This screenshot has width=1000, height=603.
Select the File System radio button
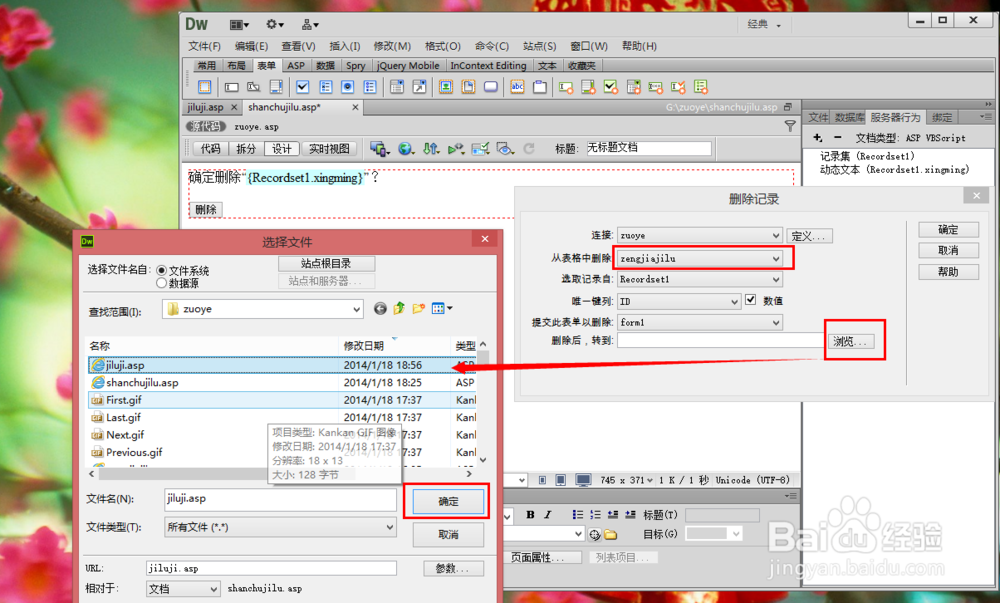click(x=161, y=270)
